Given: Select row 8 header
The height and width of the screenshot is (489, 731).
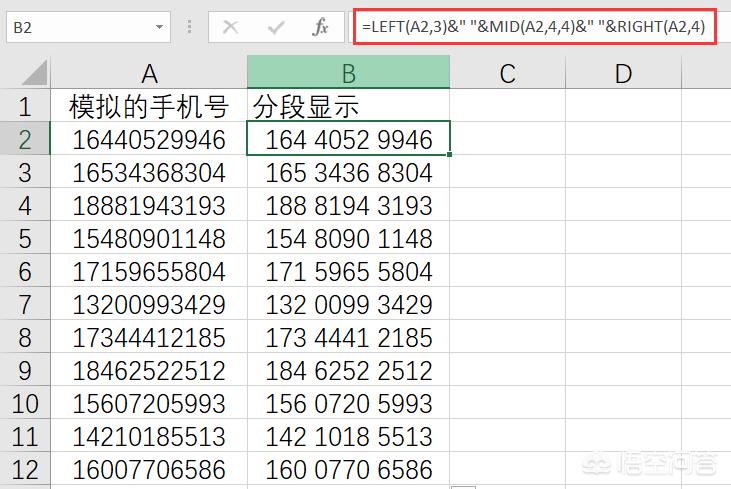Looking at the screenshot, I should 25,337.
